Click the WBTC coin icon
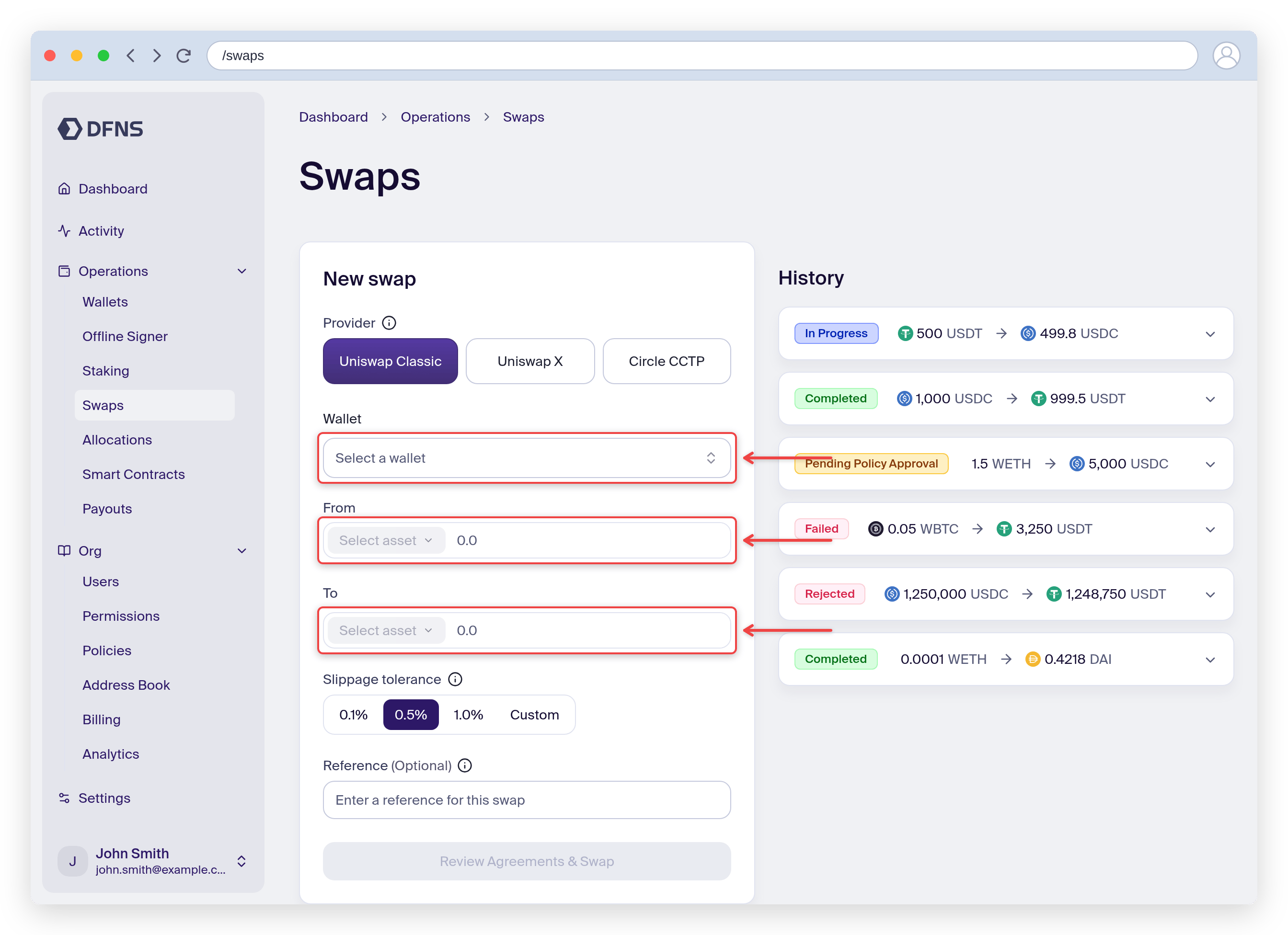Image resolution: width=1288 pixels, height=935 pixels. tap(876, 529)
